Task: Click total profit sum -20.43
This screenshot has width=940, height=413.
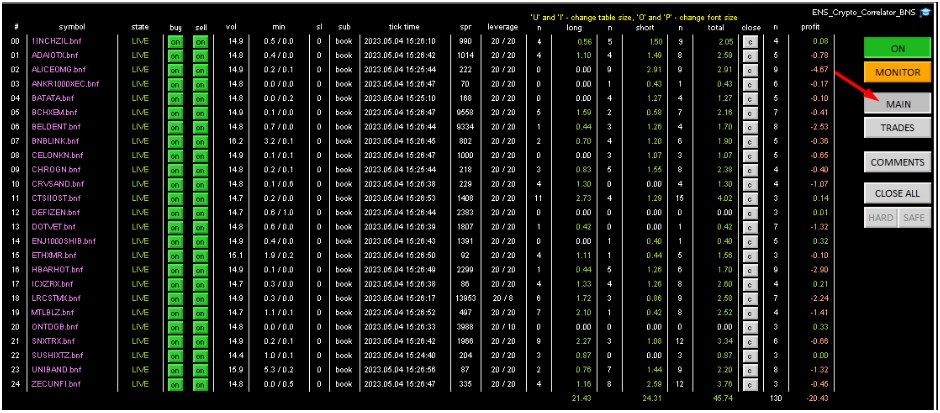Action: (818, 398)
